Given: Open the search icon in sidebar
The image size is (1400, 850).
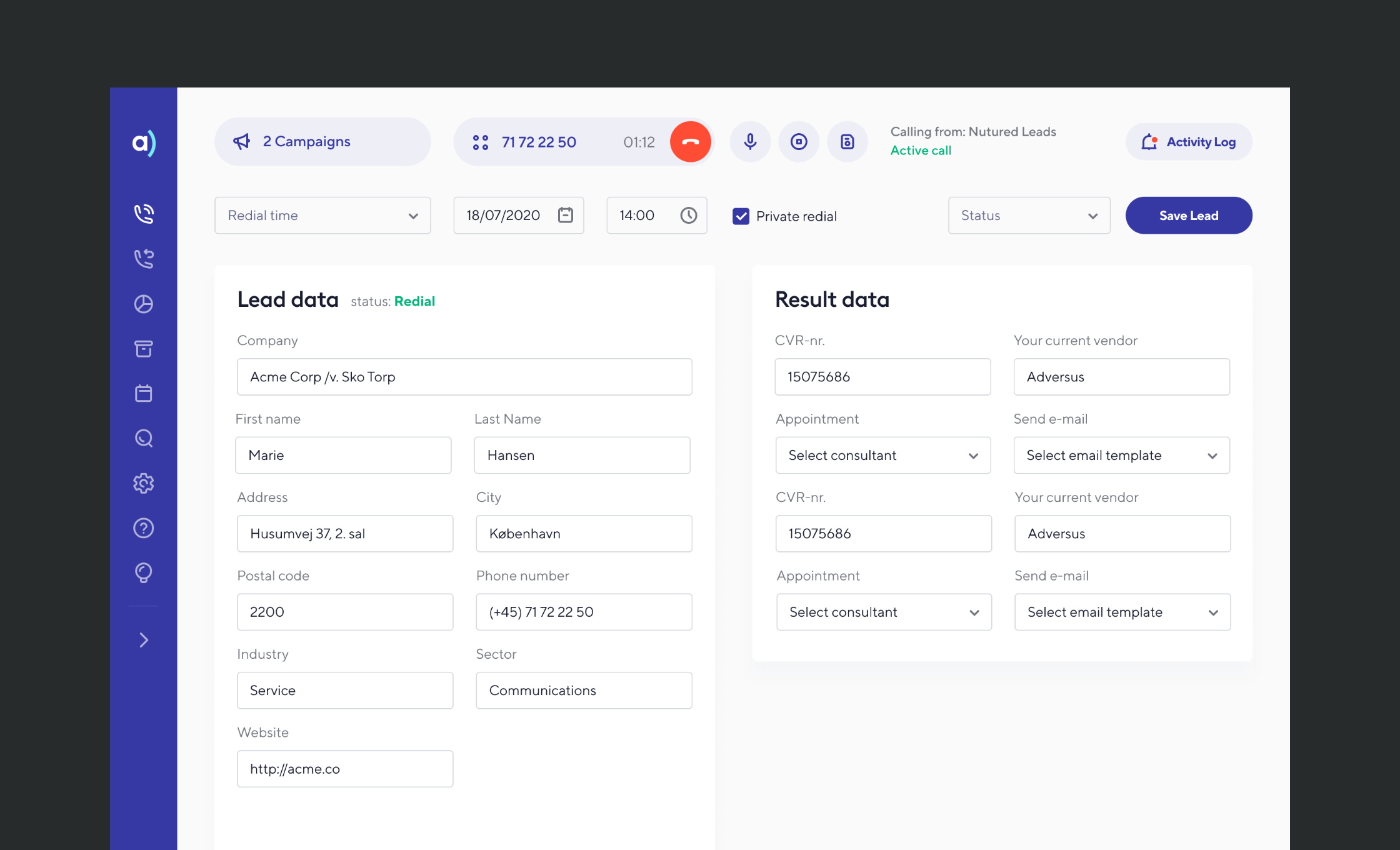Looking at the screenshot, I should (x=144, y=438).
